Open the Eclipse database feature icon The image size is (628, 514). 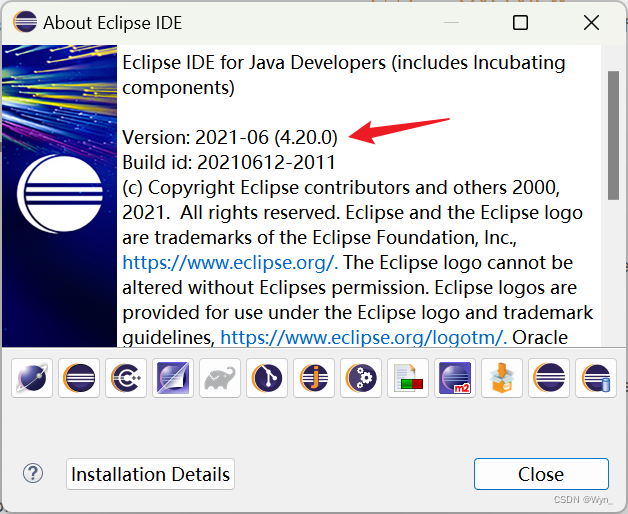[x=596, y=378]
